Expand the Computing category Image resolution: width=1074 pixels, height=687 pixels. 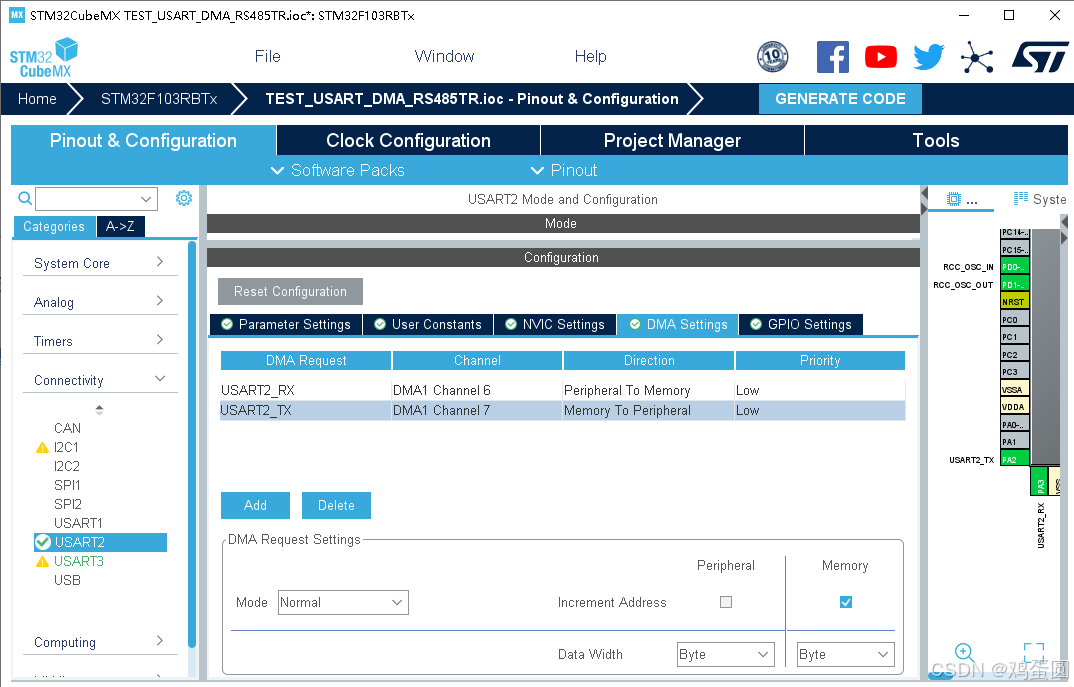tap(100, 642)
